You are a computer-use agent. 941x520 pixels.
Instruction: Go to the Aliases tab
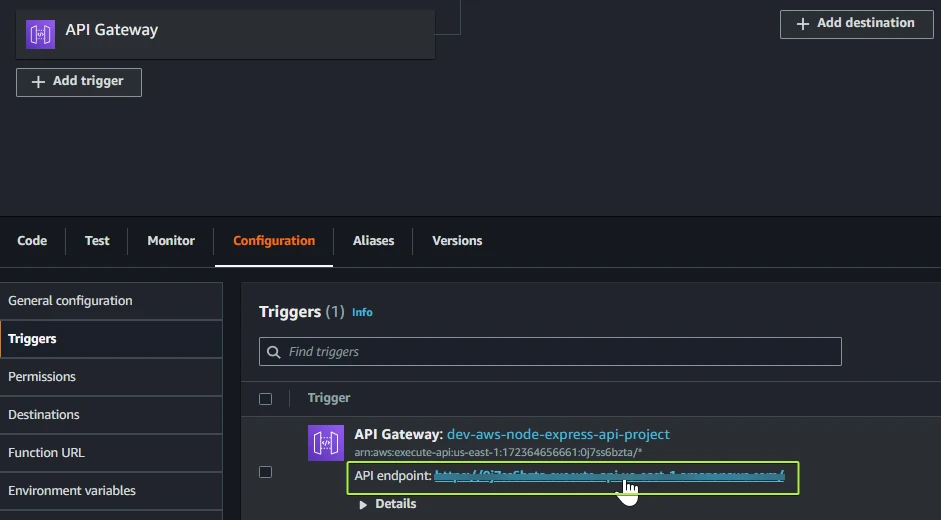click(373, 241)
